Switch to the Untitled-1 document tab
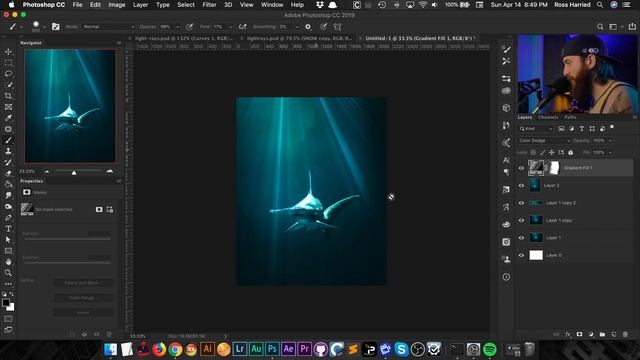The height and width of the screenshot is (360, 640). [420, 38]
